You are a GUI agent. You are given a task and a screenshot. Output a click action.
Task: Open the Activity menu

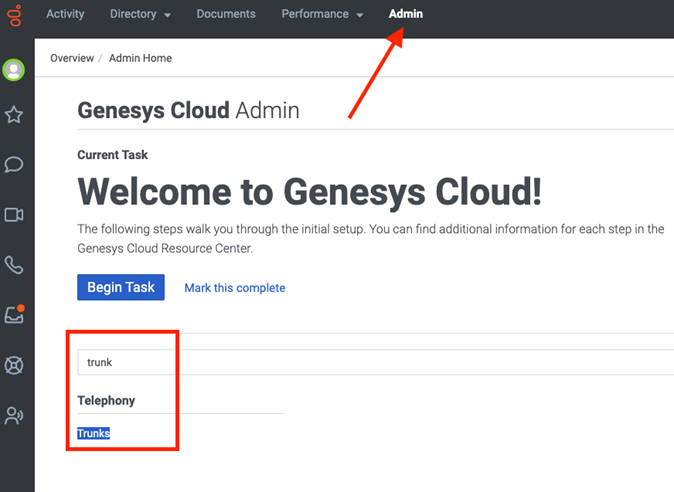(65, 15)
